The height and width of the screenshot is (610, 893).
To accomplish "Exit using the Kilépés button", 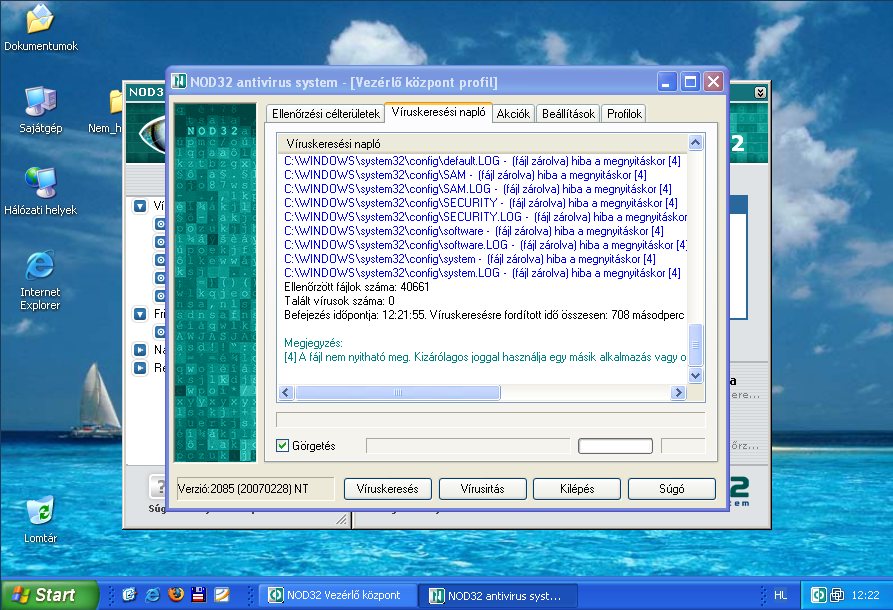I will [577, 489].
